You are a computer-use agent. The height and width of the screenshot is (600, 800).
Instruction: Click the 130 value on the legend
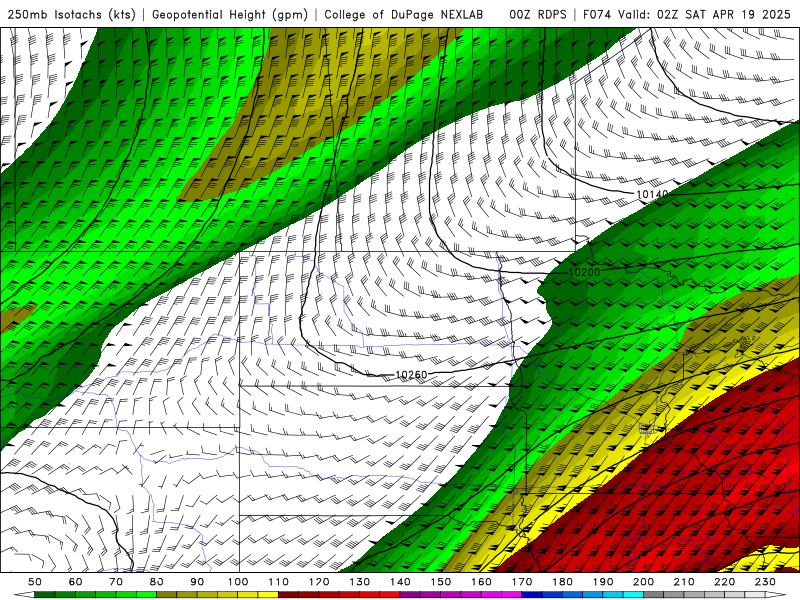tap(360, 582)
